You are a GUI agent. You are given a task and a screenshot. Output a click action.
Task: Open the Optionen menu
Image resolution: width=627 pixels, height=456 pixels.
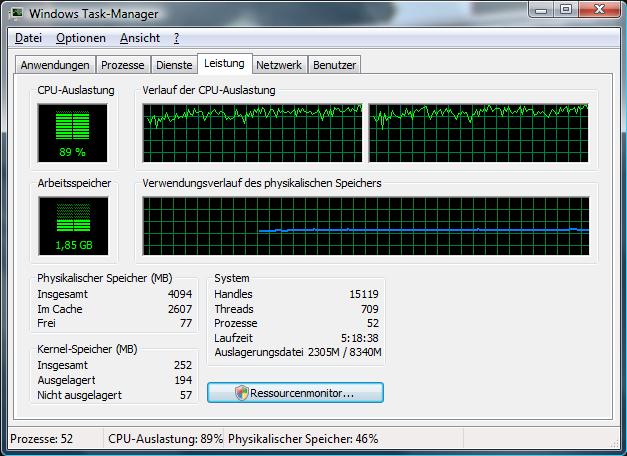tap(81, 38)
